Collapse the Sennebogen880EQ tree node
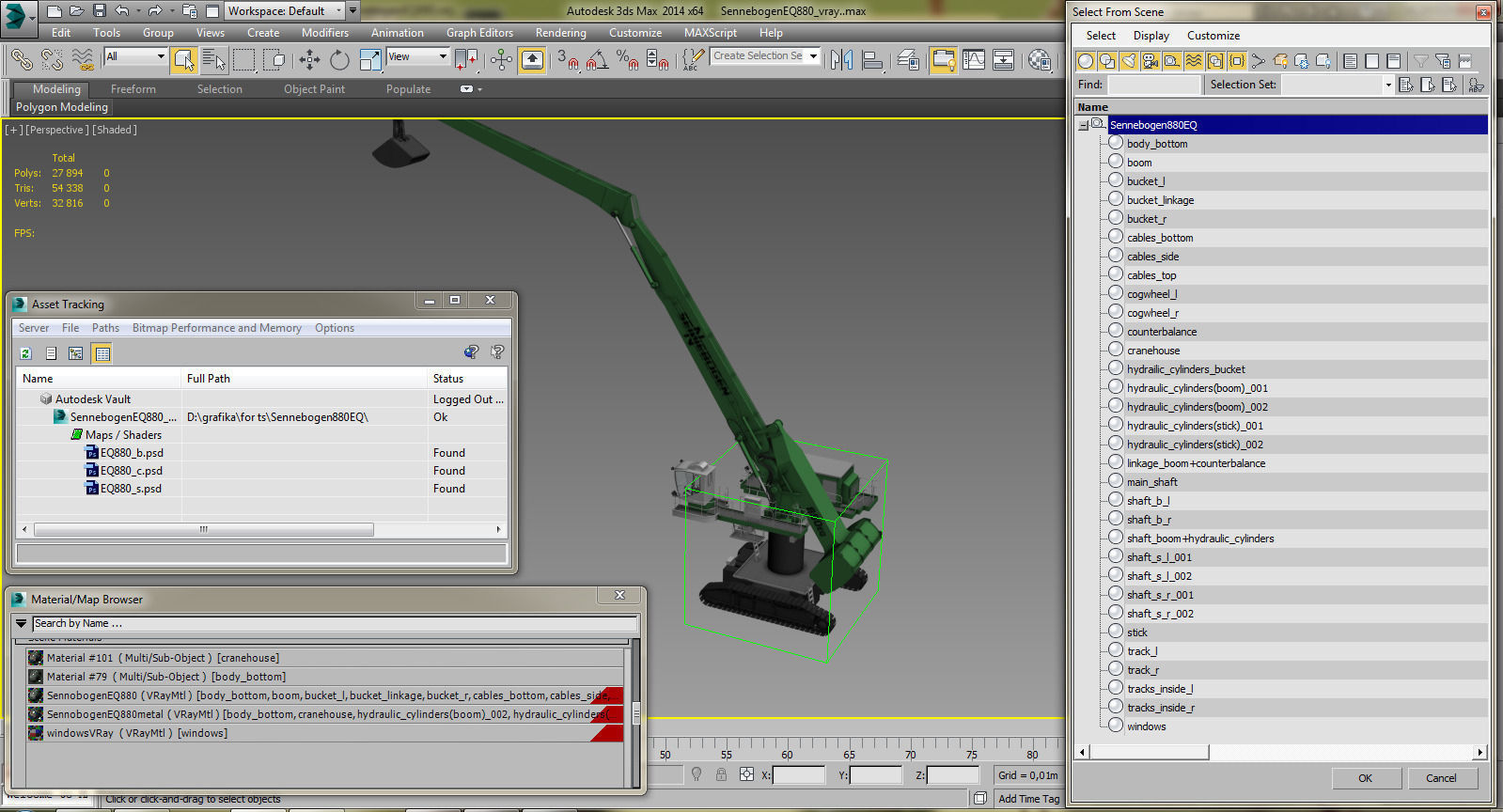This screenshot has width=1503, height=812. (1083, 125)
